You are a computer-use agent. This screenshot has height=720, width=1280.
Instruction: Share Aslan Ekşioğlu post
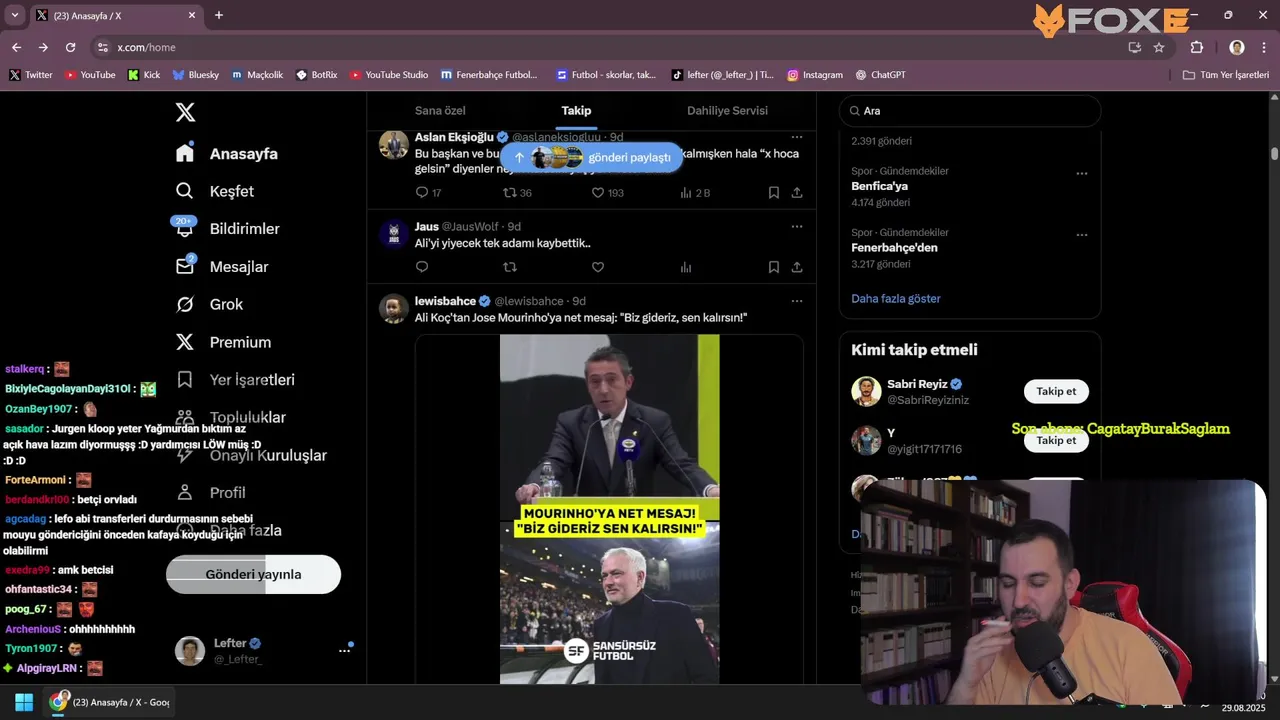click(x=797, y=192)
